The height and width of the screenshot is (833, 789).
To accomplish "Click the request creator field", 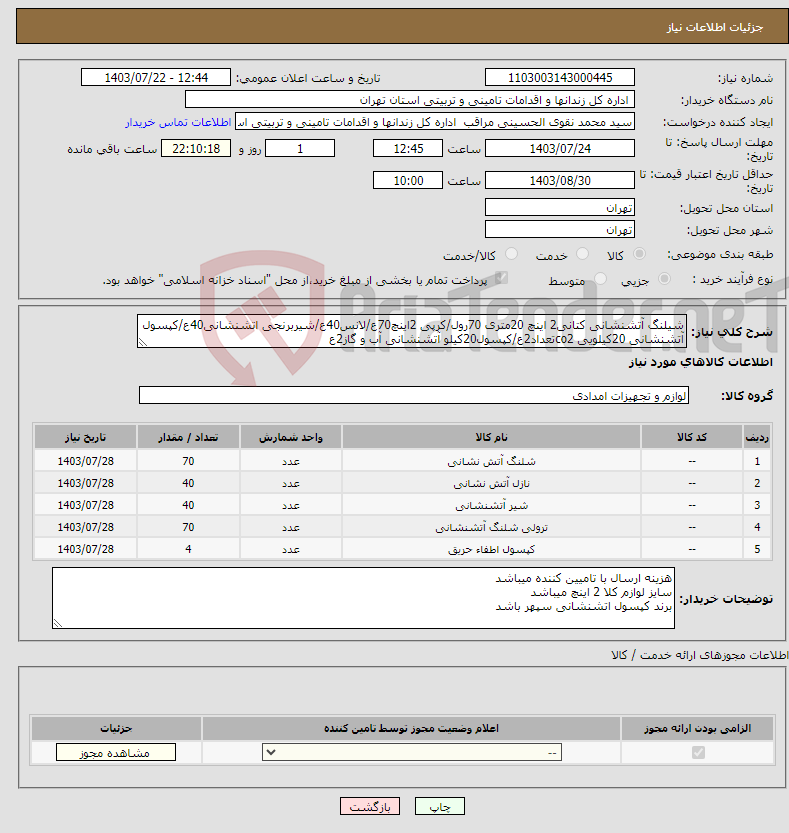I will click(435, 122).
